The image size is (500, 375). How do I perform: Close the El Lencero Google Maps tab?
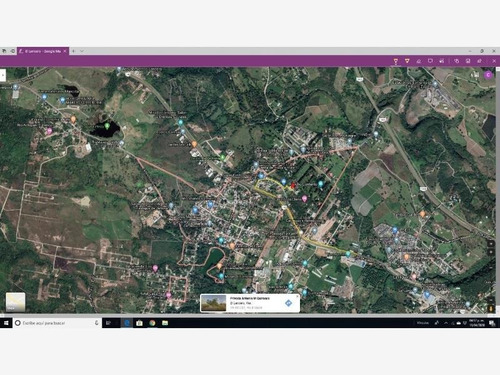(65, 51)
